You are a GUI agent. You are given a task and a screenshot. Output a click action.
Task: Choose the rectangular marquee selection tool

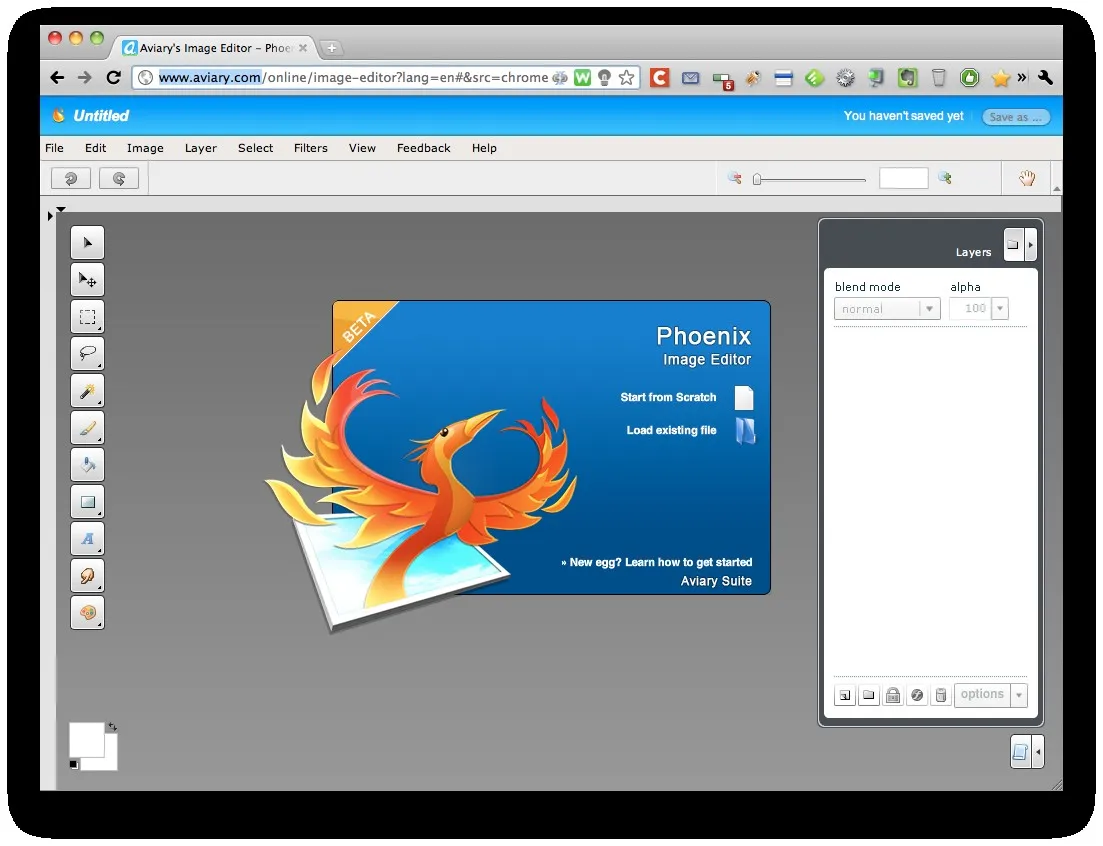pos(87,316)
